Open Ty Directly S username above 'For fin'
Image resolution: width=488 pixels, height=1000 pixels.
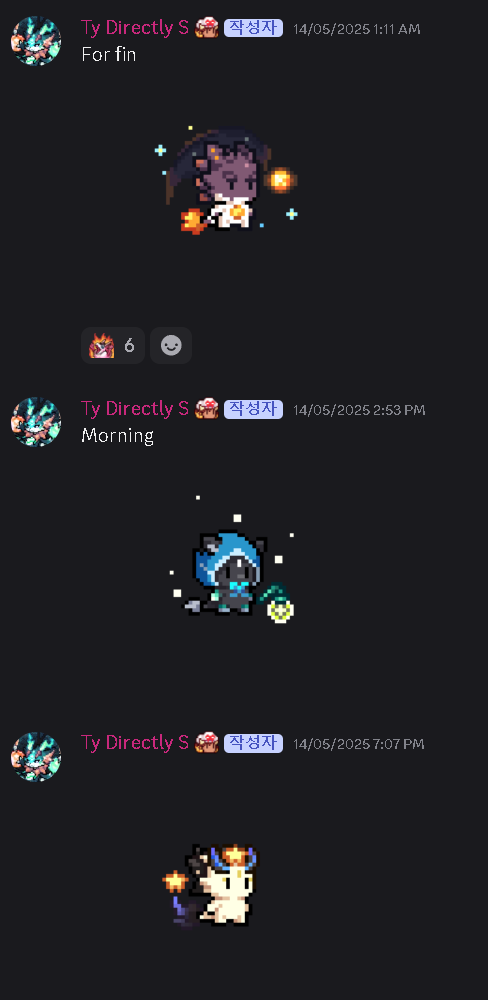(x=135, y=27)
